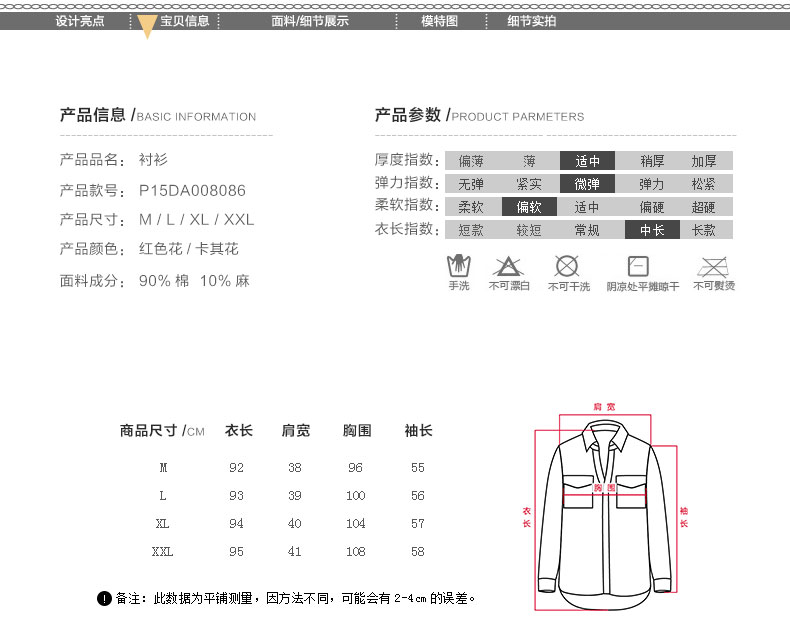Select 常规 in length index

click(x=587, y=230)
